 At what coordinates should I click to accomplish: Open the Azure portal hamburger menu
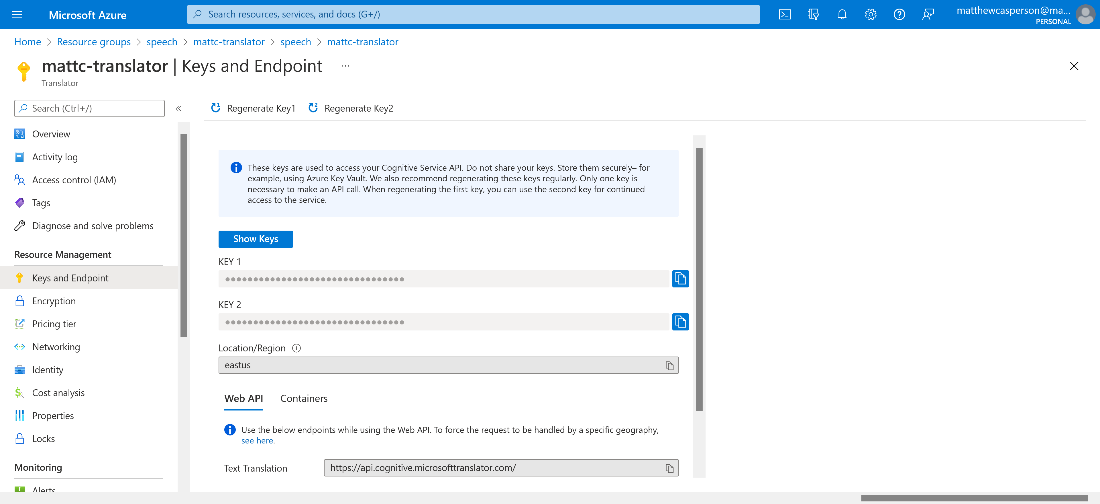(18, 14)
